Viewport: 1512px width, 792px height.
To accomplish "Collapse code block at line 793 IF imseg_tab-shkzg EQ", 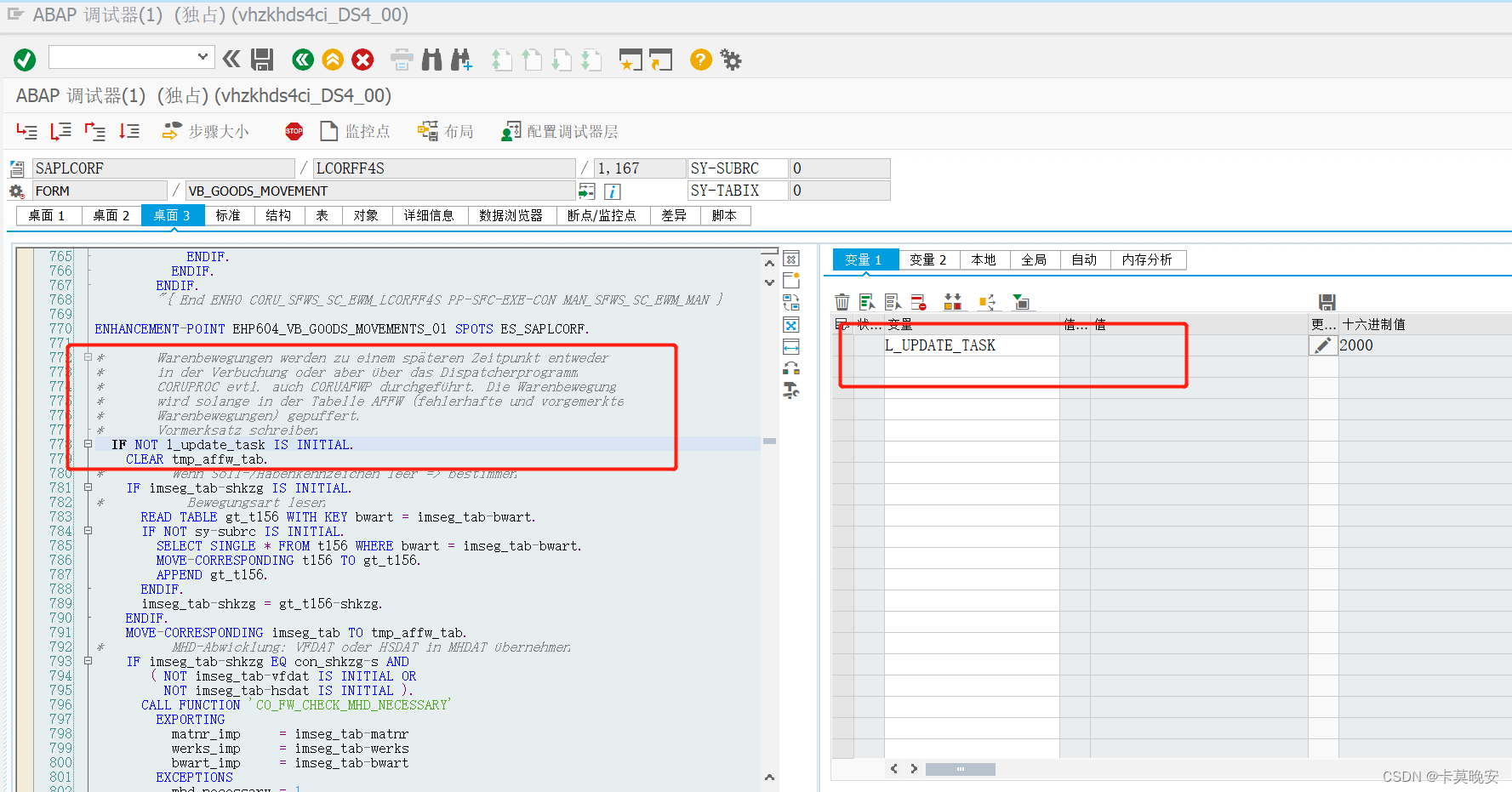I will click(x=88, y=661).
